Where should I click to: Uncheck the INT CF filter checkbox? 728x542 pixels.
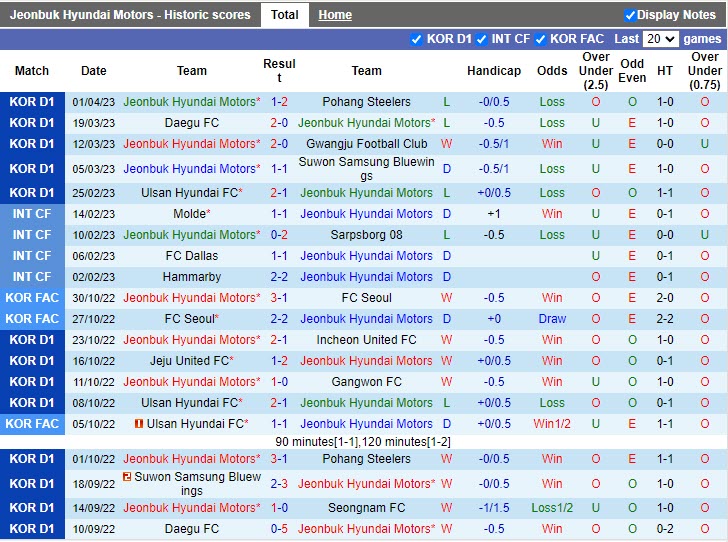[x=481, y=39]
